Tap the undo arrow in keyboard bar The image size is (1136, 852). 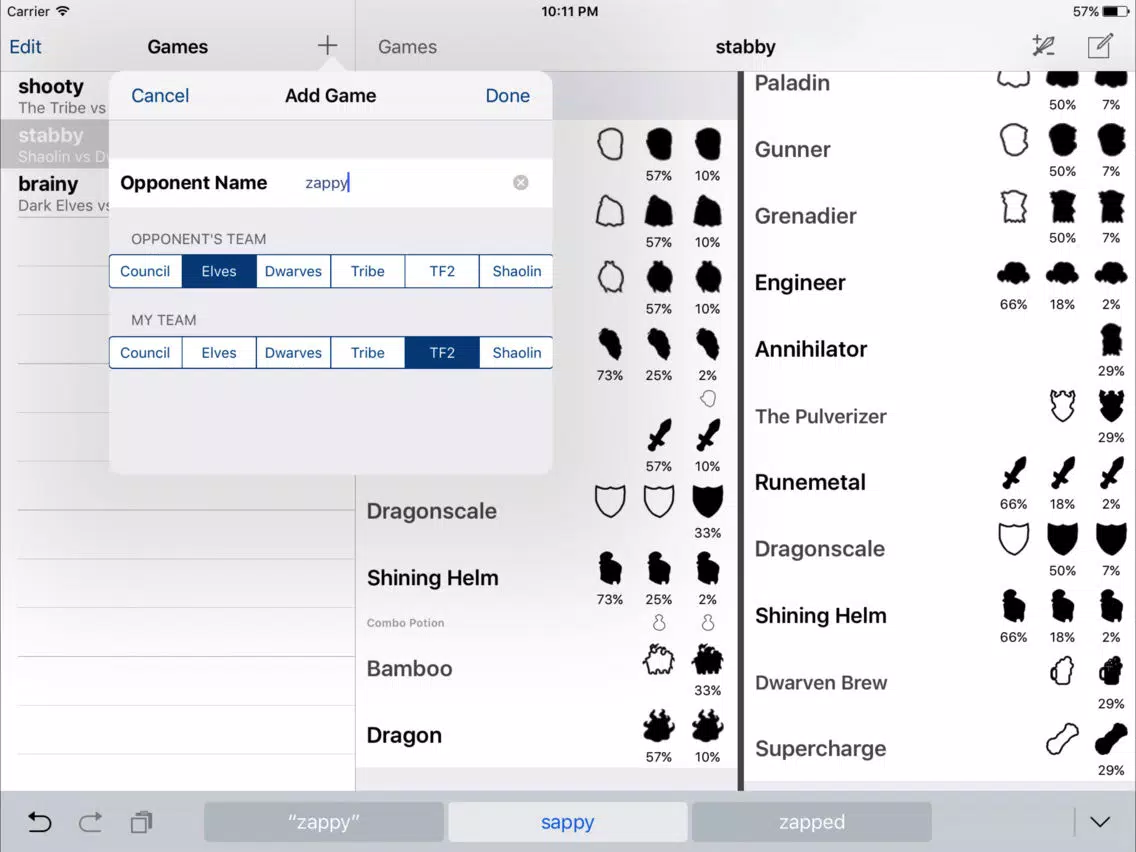(x=40, y=822)
